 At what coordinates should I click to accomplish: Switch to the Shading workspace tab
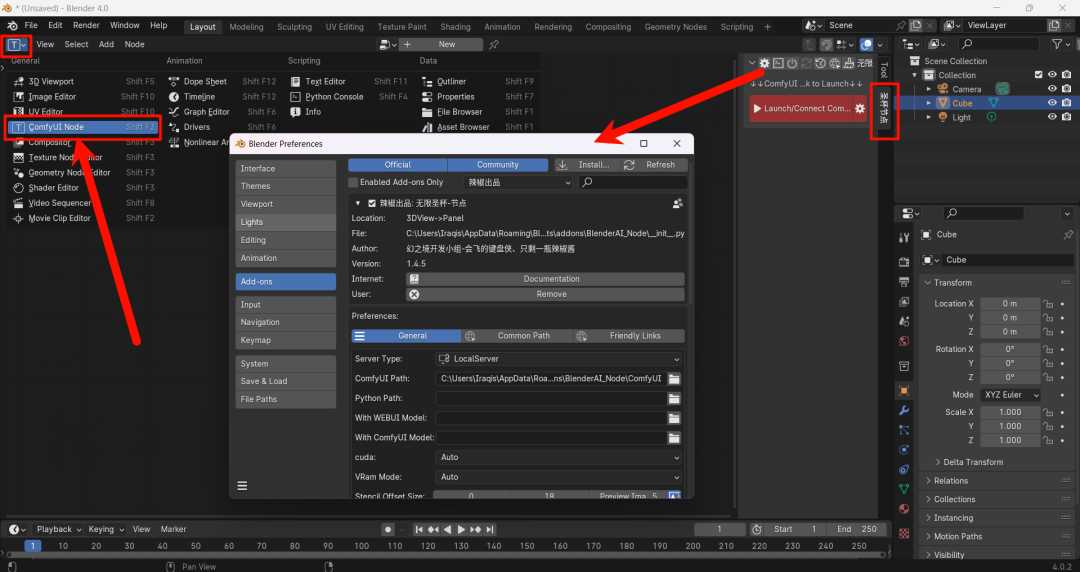pos(455,27)
